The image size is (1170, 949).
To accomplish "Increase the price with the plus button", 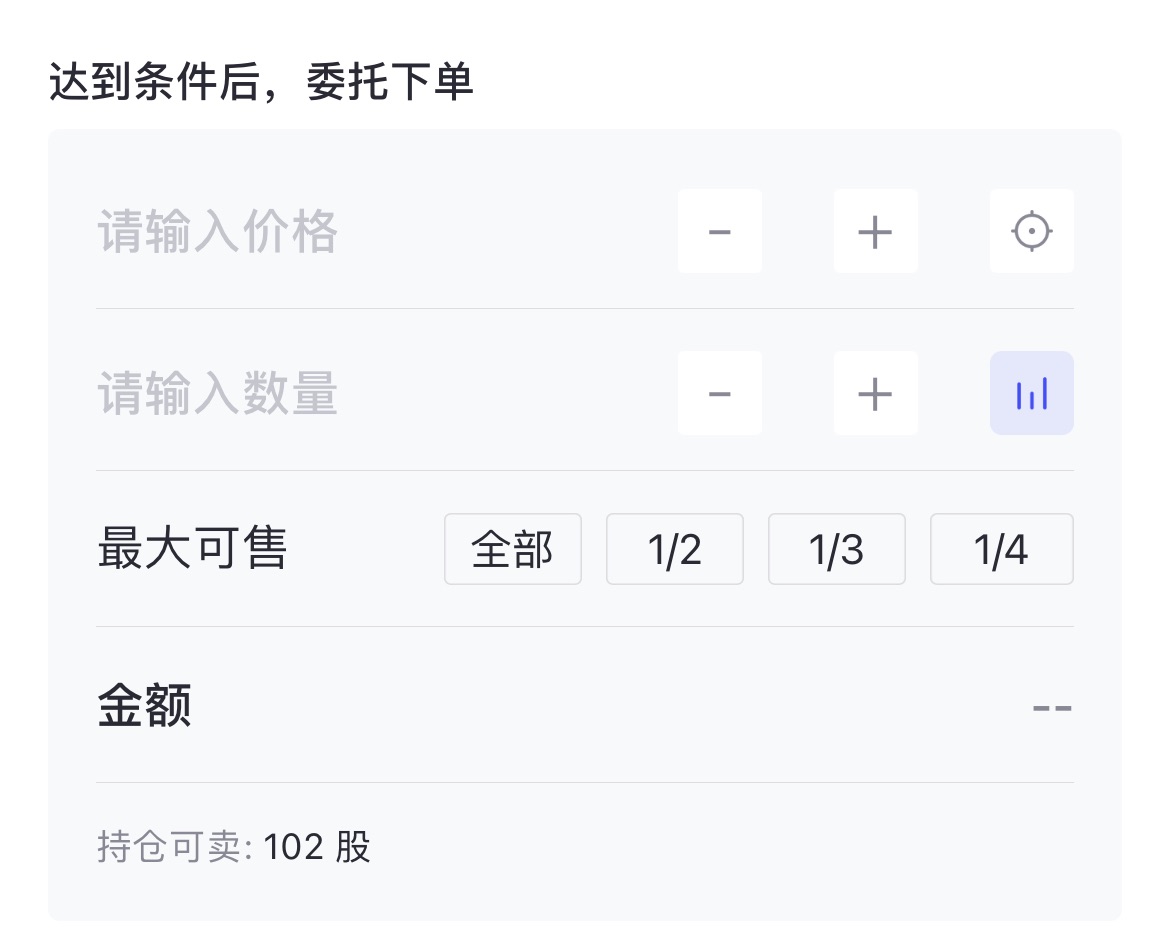I will point(876,231).
